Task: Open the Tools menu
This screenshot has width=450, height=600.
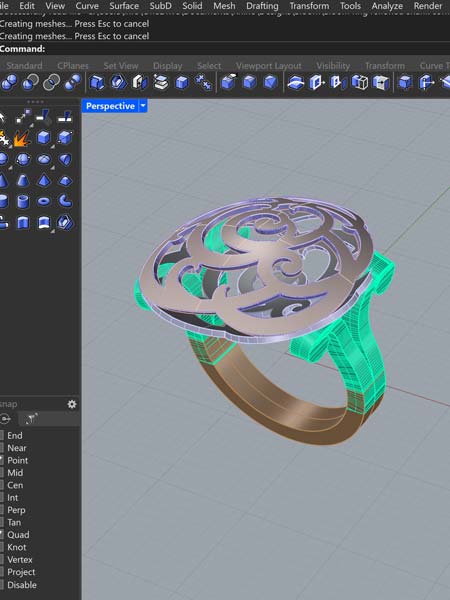Action: [350, 6]
